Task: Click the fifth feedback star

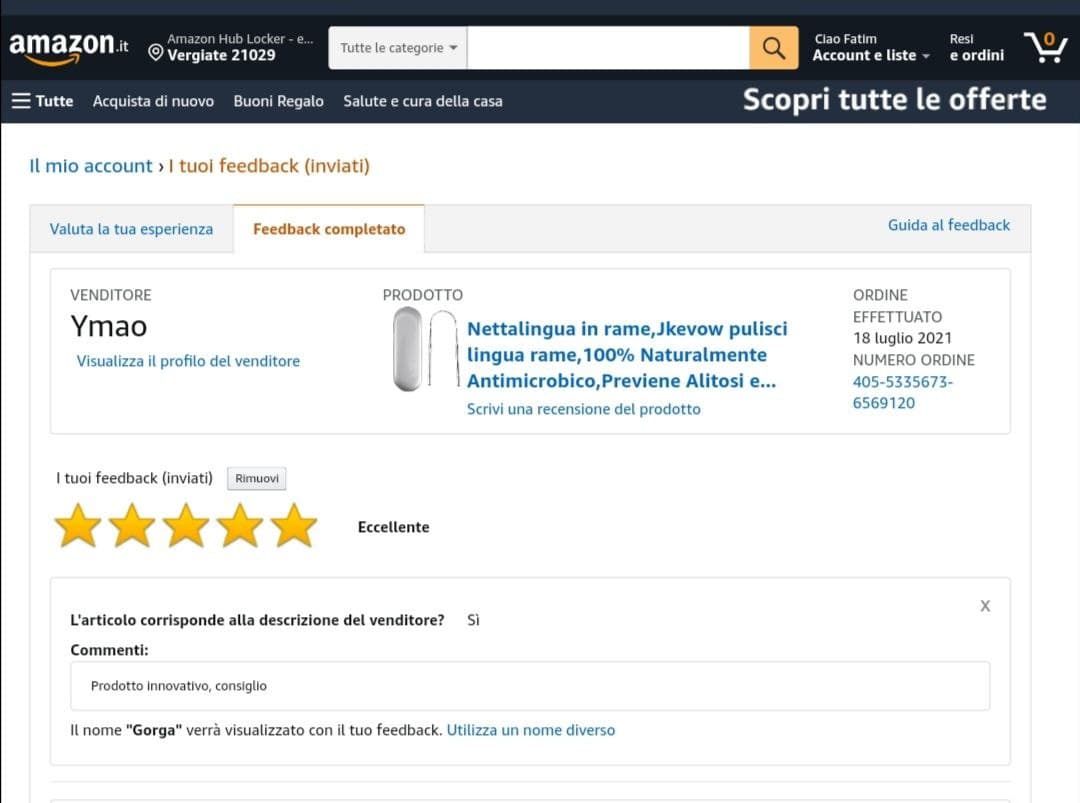Action: tap(294, 526)
